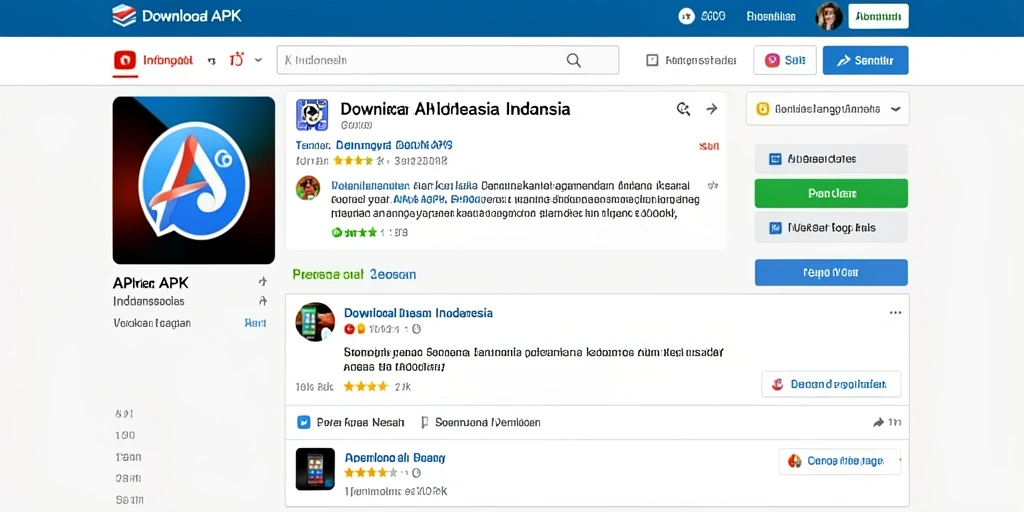Viewport: 1024px width, 512px height.
Task: Expand the chevron next to the red "TJ" icon
Action: (258, 60)
